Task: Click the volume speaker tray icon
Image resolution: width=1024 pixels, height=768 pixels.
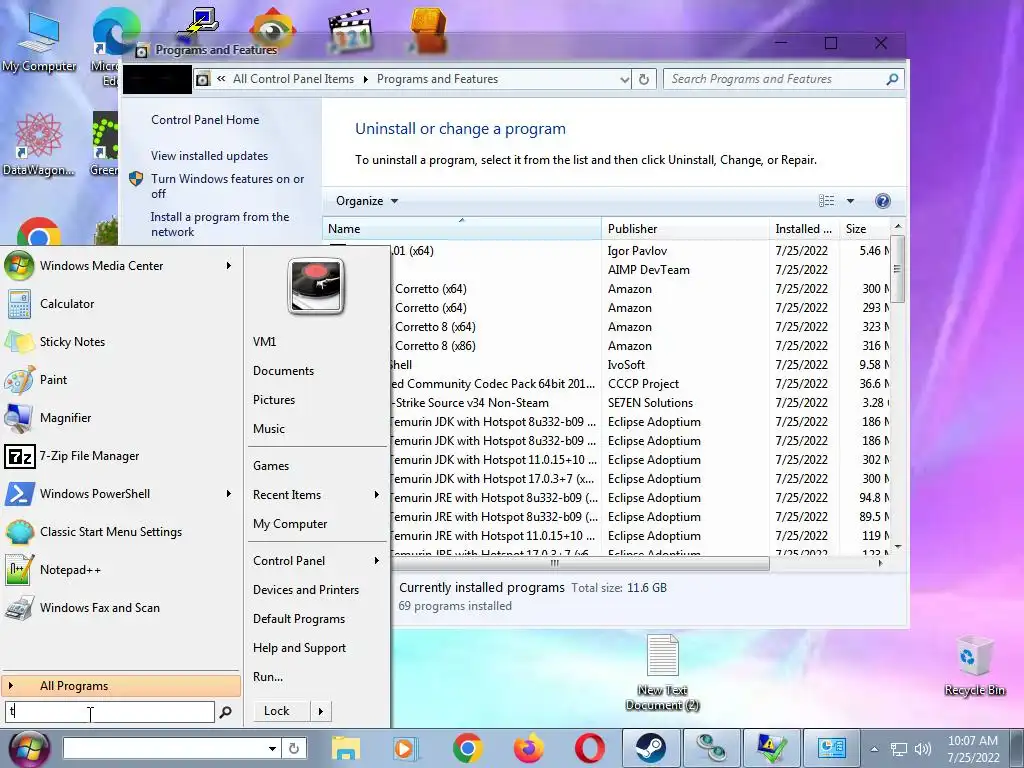Action: pos(923,749)
